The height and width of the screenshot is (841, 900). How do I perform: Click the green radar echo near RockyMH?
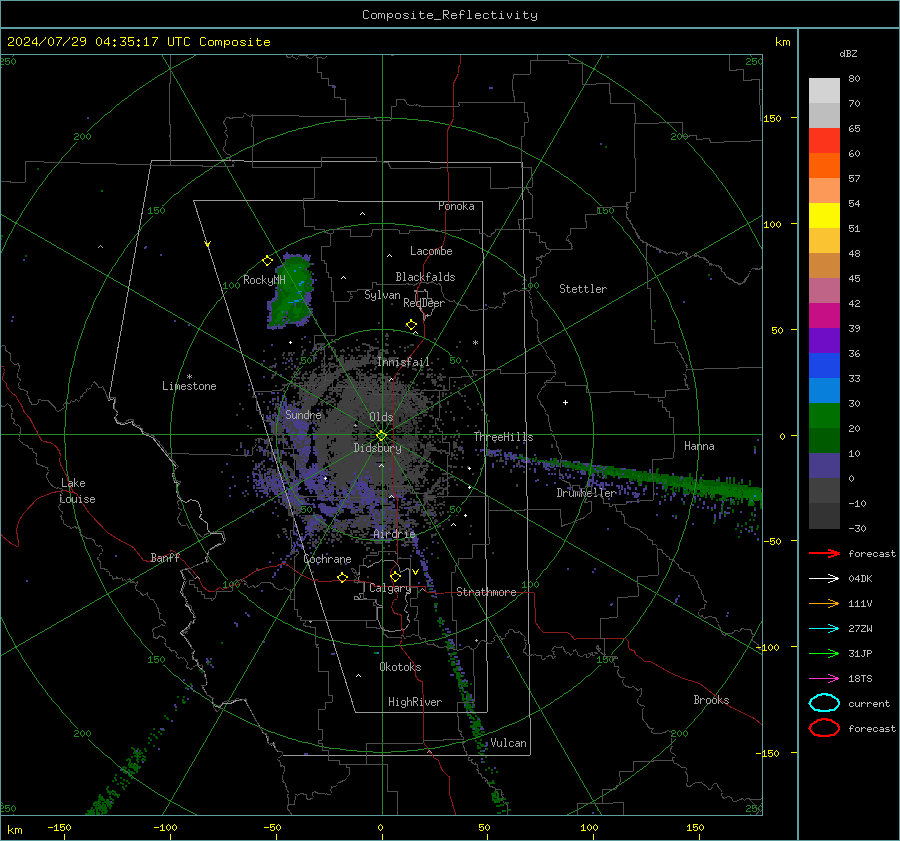[x=293, y=292]
